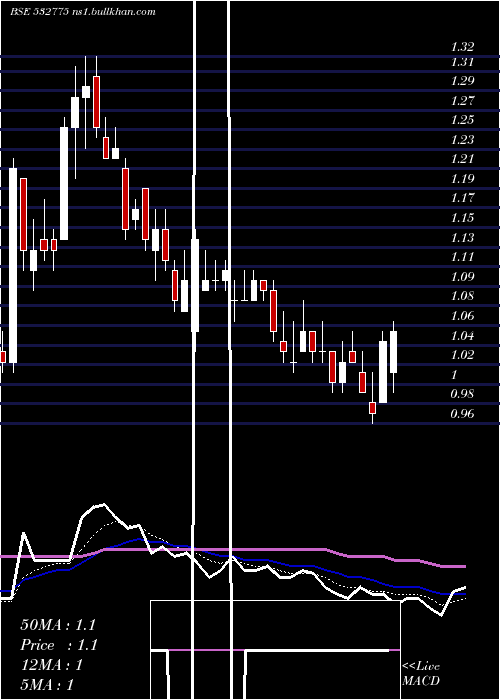The image size is (500, 700).
Task: Click the 1.27 price axis label
Action: click(462, 101)
